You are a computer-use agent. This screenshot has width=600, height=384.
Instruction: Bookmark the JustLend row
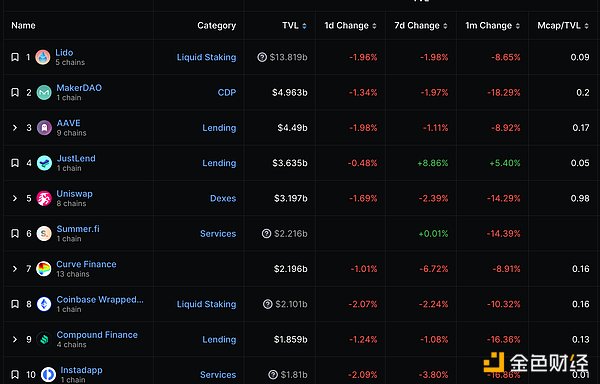15,163
